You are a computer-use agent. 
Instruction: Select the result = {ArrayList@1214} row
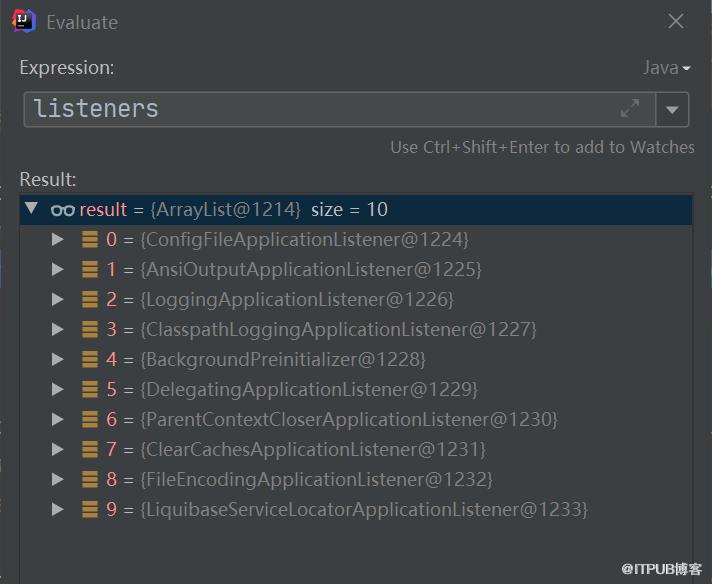pos(356,209)
